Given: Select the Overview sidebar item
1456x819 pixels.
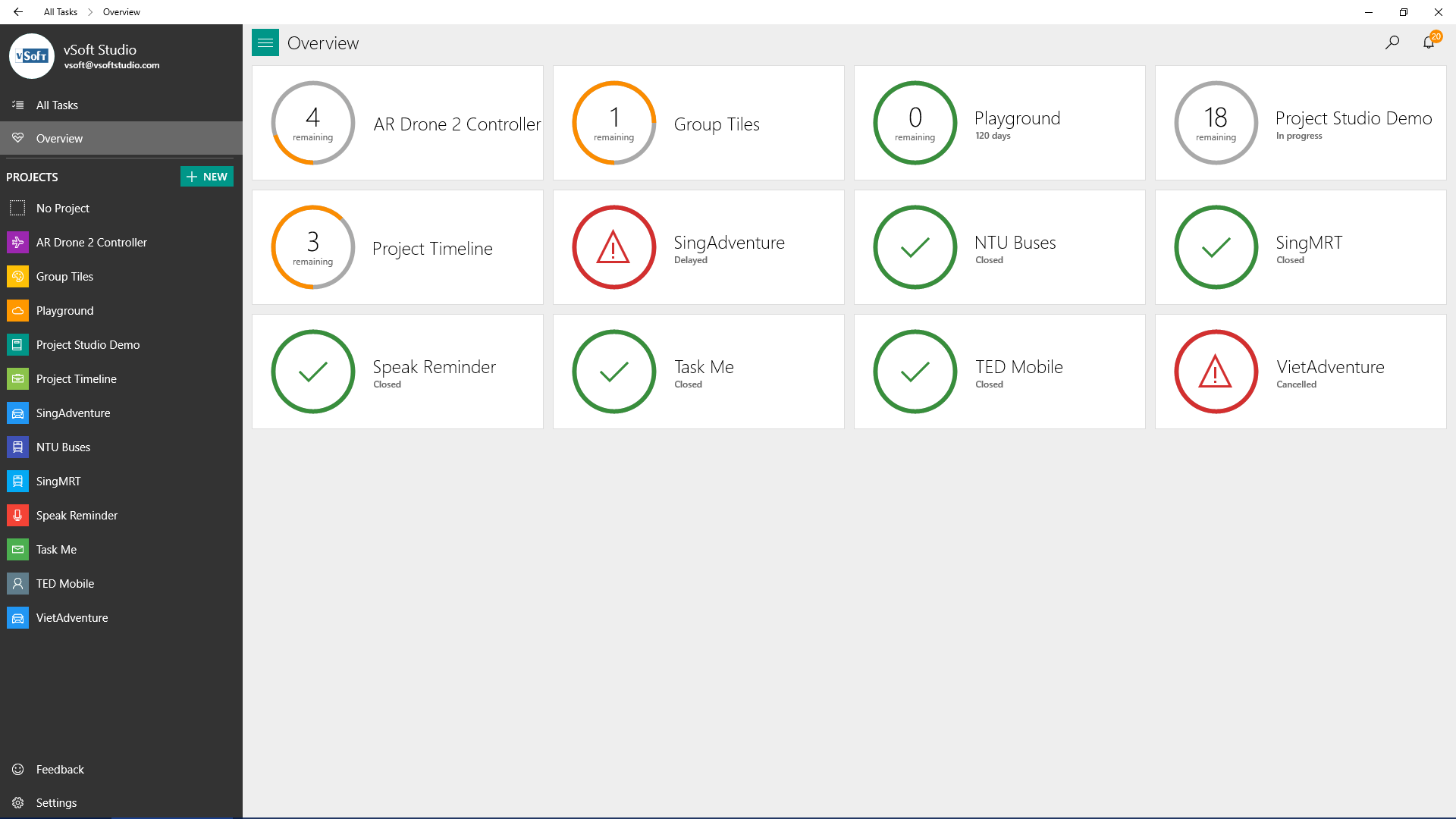Looking at the screenshot, I should pos(59,139).
